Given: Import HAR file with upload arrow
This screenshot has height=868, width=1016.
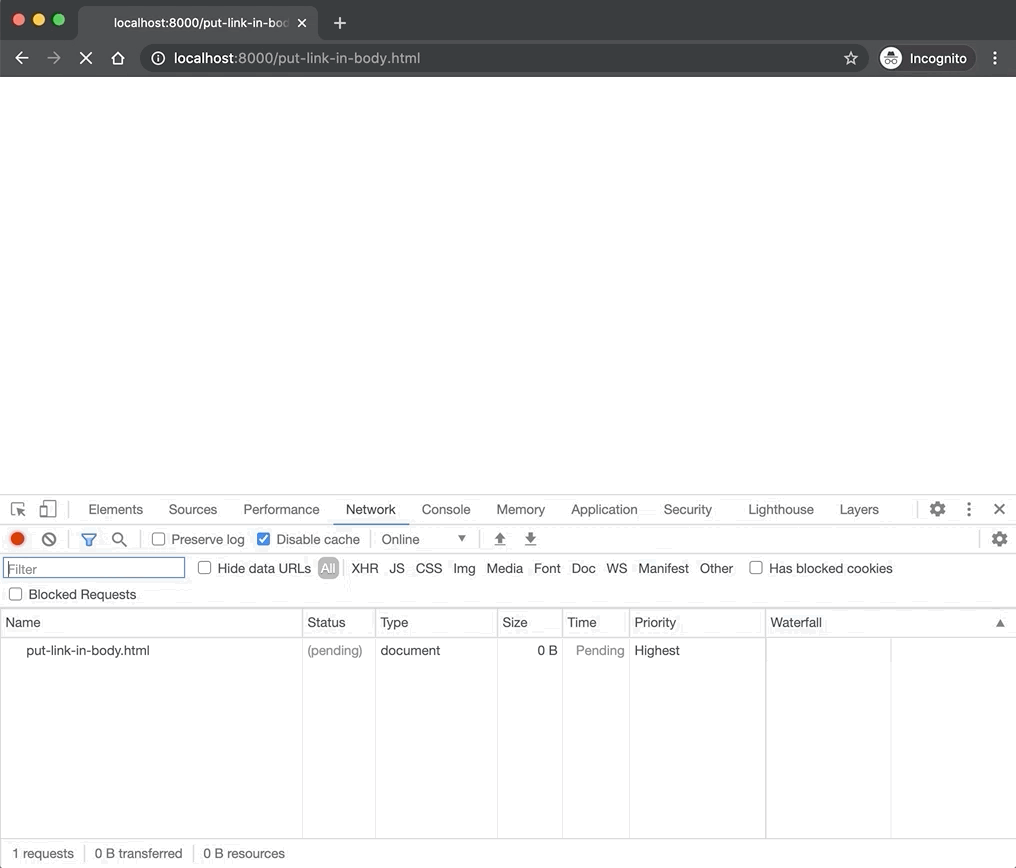Looking at the screenshot, I should tap(500, 539).
